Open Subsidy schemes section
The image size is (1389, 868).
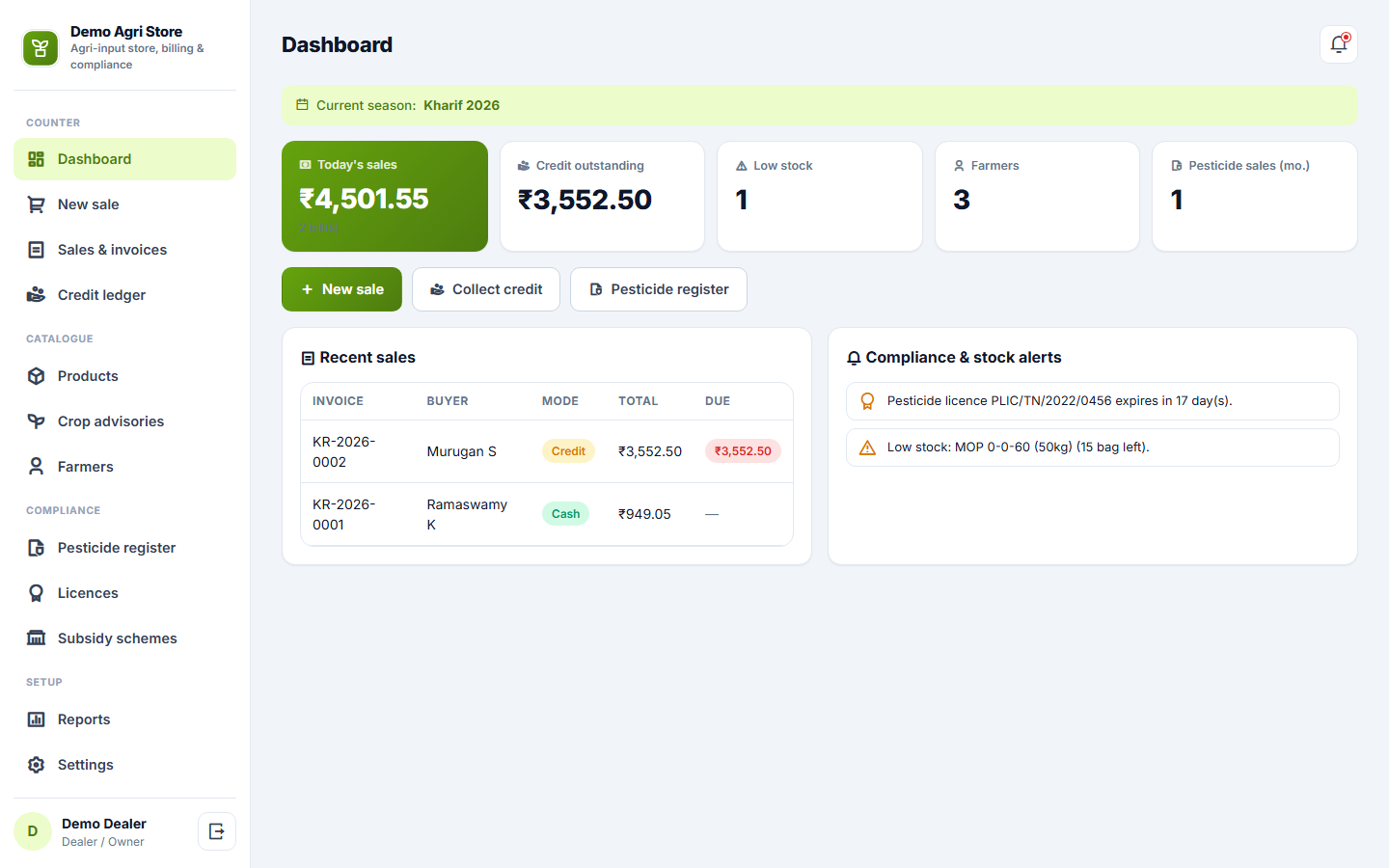point(125,638)
